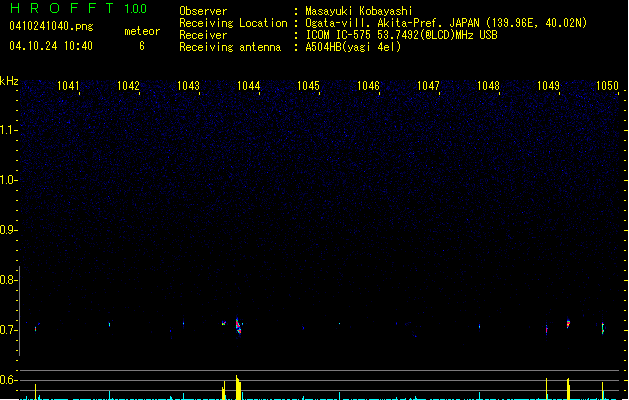The width and height of the screenshot is (629, 400).
Task: Click time axis label 1044
Action: click(248, 86)
